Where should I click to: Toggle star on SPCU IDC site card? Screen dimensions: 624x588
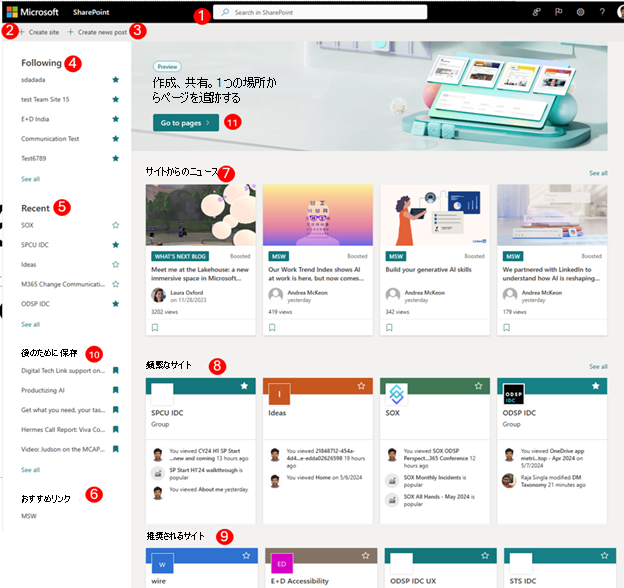coord(244,386)
